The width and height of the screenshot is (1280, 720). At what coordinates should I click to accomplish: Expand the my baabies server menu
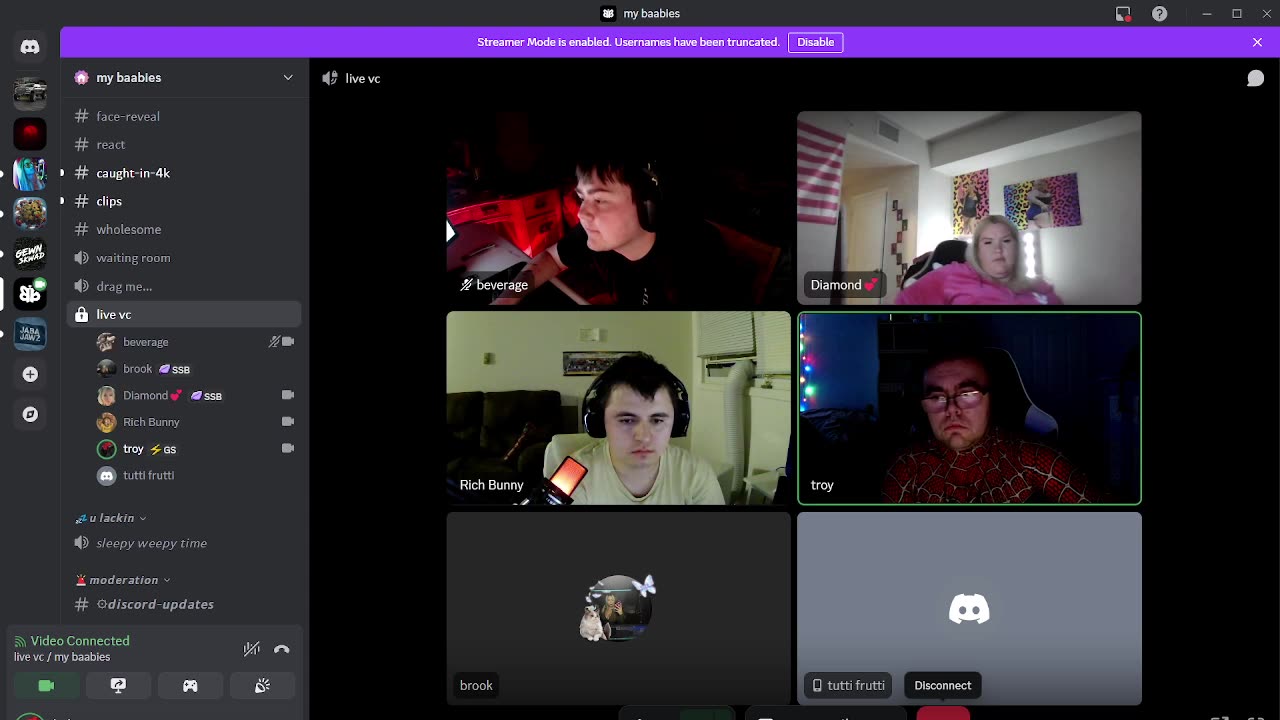(x=288, y=78)
